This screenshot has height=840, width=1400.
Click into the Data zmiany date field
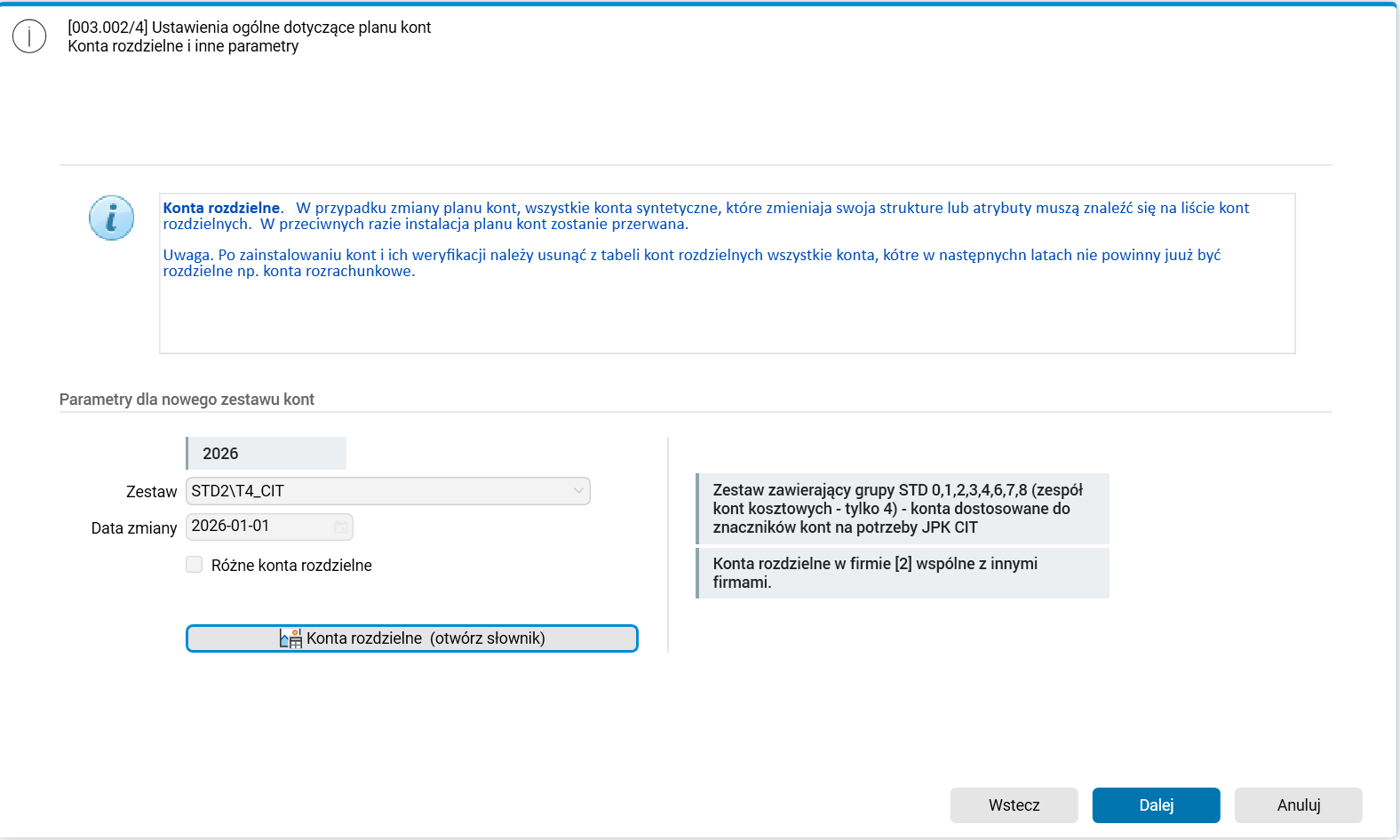click(258, 527)
